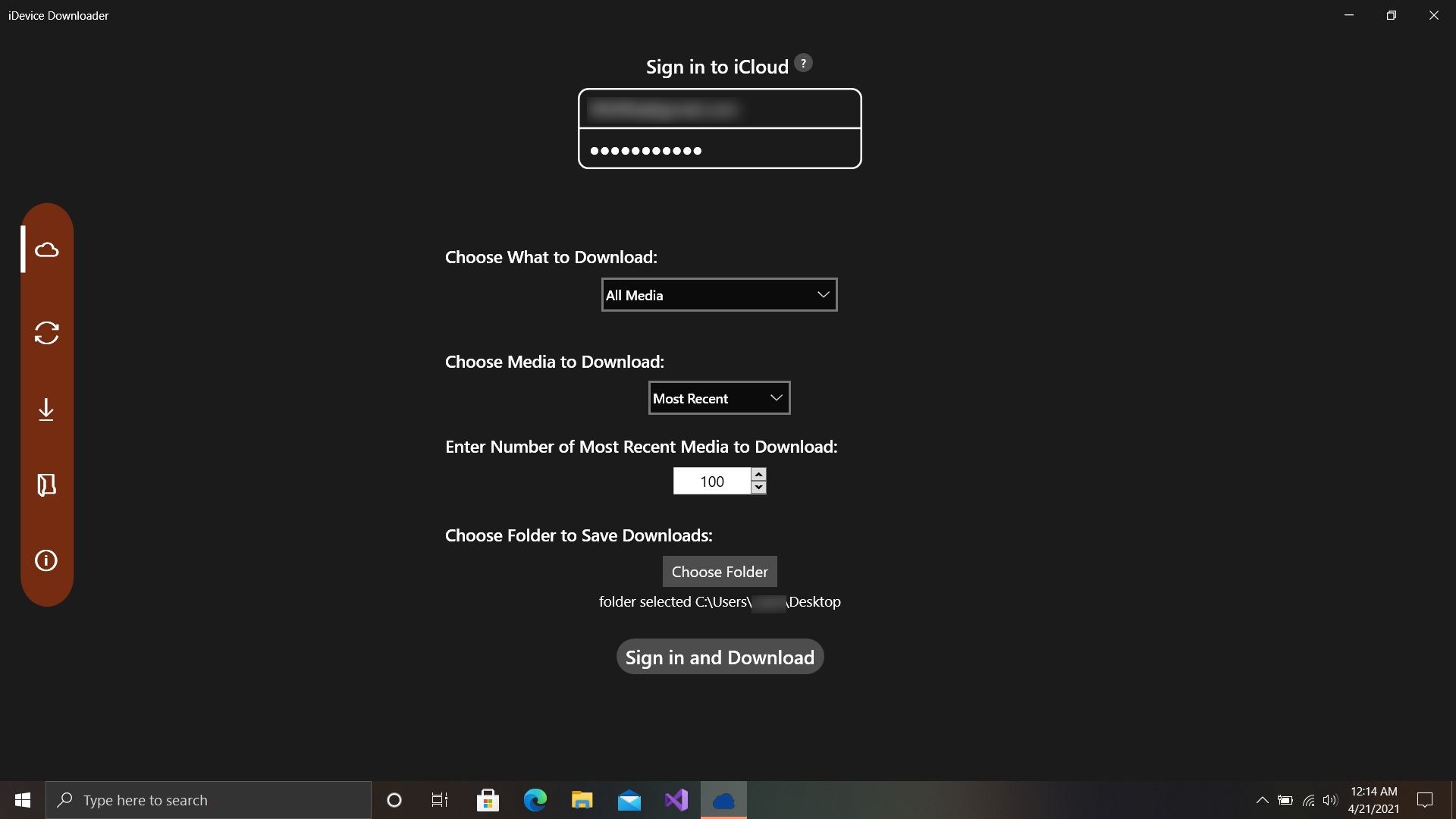This screenshot has height=819, width=1456.
Task: Decrease media count with down arrow
Action: [x=758, y=488]
